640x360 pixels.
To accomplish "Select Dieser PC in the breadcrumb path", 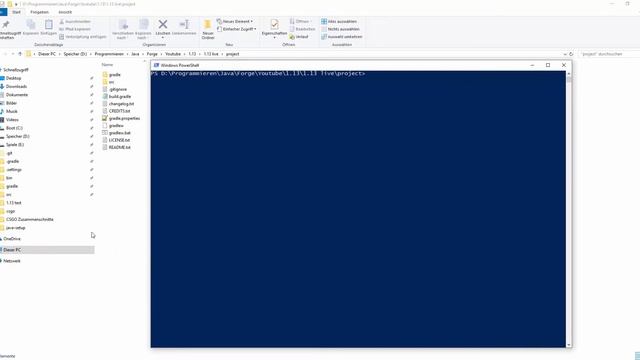I will 47,54.
